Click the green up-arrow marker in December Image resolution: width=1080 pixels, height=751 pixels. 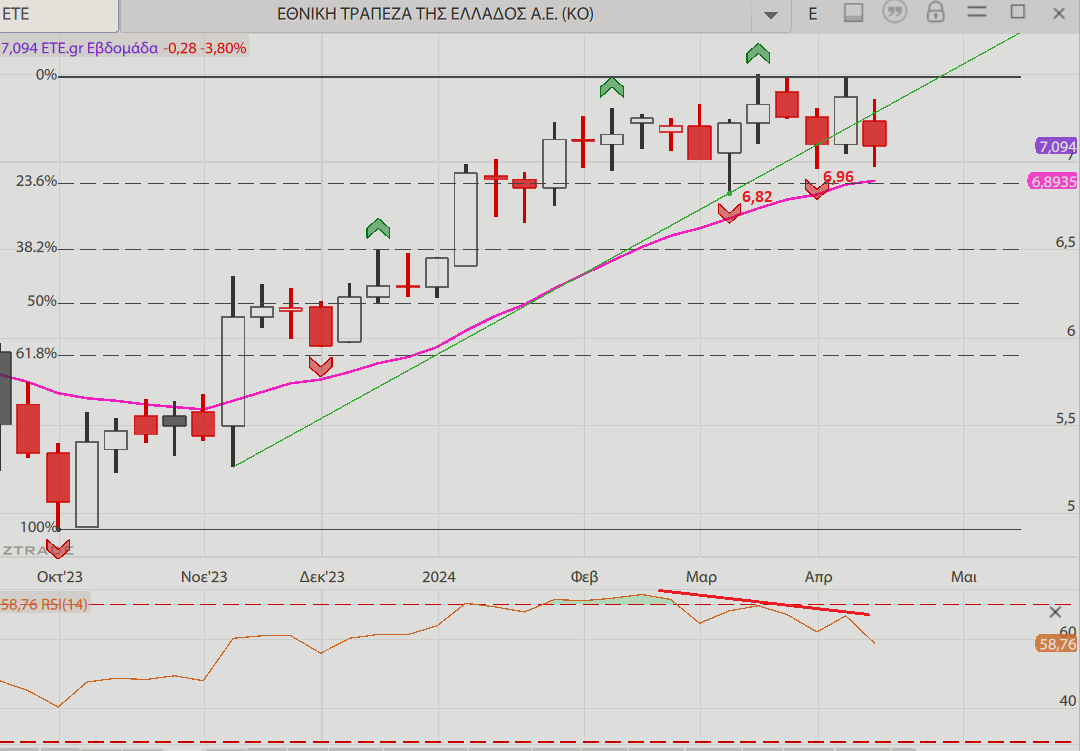tap(378, 228)
